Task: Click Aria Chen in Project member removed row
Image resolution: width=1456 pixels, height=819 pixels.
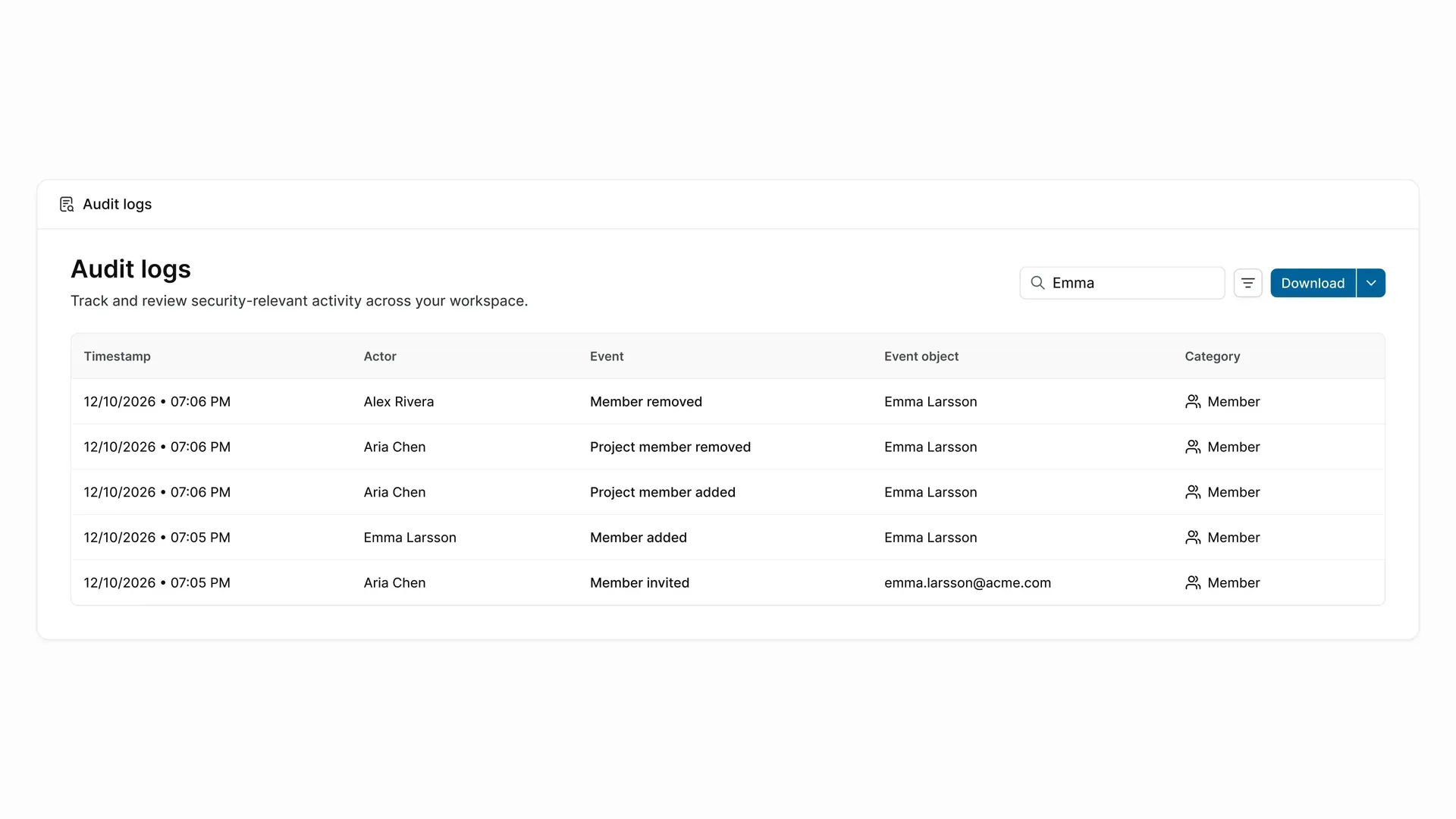Action: 394,447
